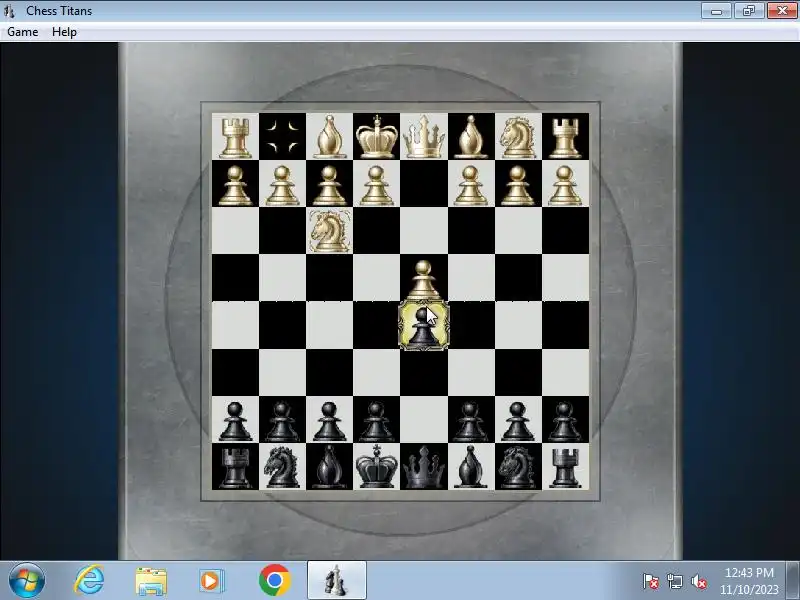Select the black rook in the bottom-left corner
Viewport: 800px width, 600px height.
coord(235,467)
